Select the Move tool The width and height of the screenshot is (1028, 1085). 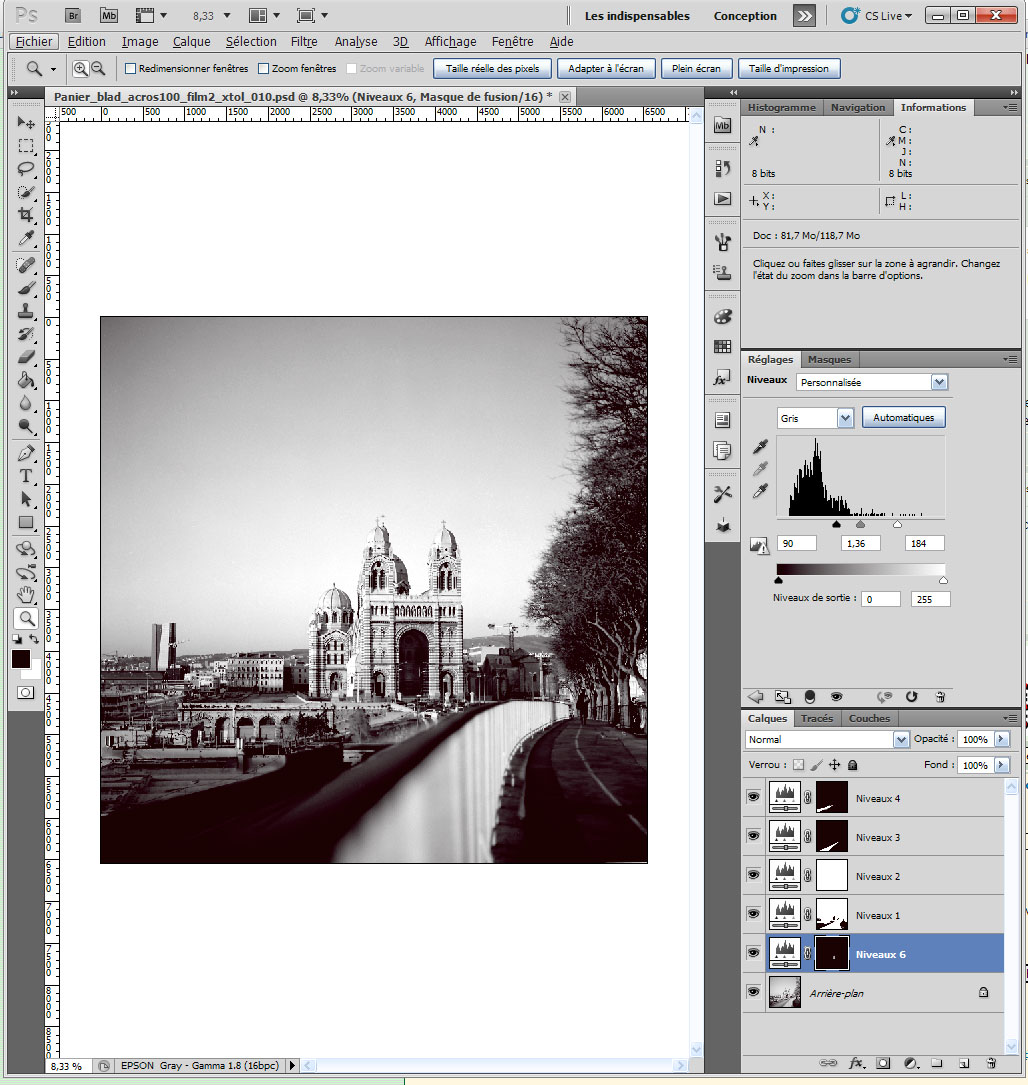[x=26, y=122]
